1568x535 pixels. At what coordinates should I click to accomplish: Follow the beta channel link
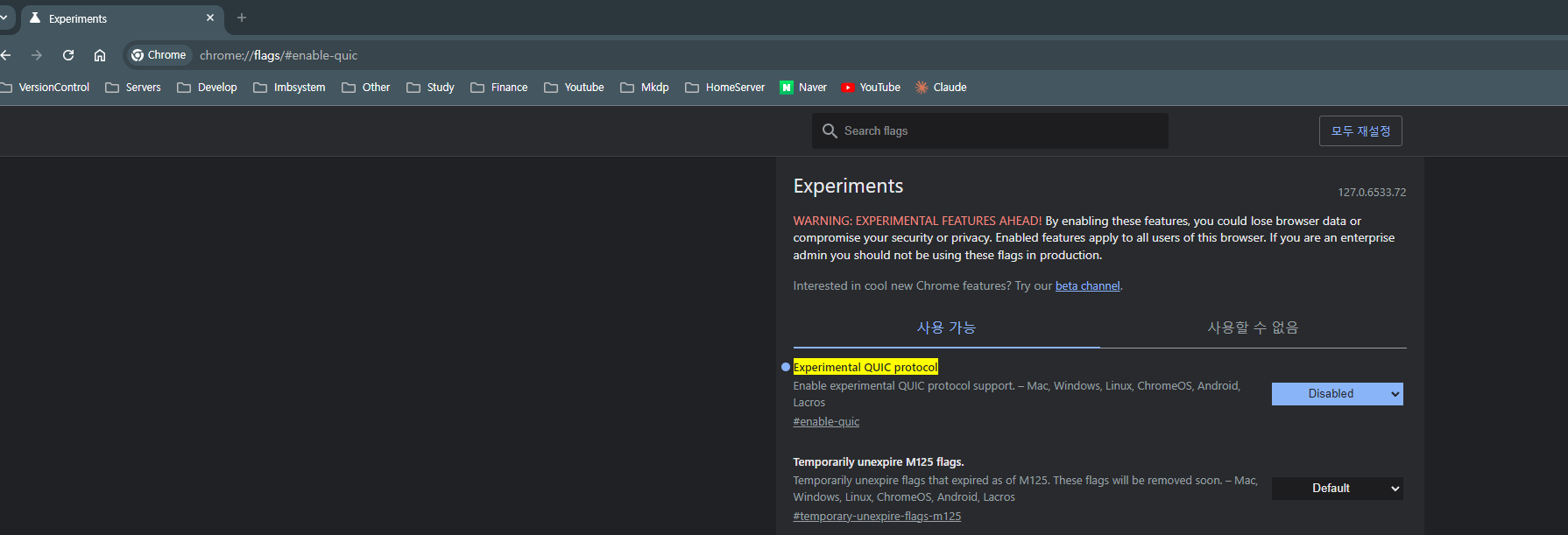coord(1087,286)
